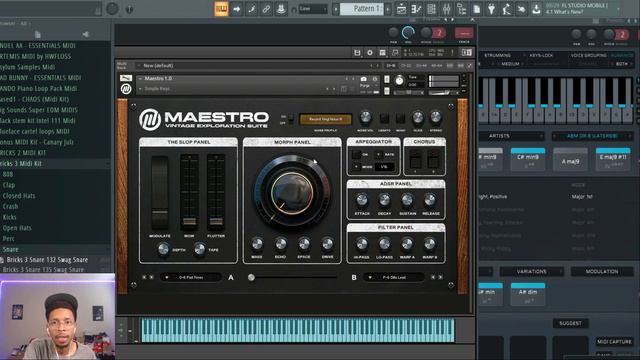
Task: Click the Kontakt side panel toggle icon
Action: tap(467, 52)
